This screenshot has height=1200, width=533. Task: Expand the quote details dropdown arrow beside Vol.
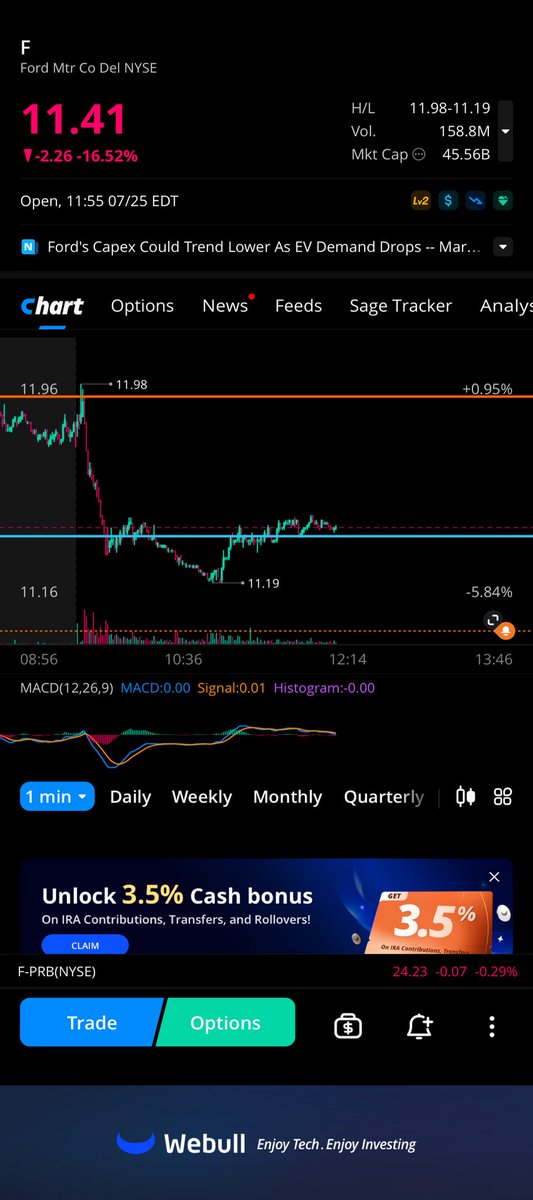(505, 131)
